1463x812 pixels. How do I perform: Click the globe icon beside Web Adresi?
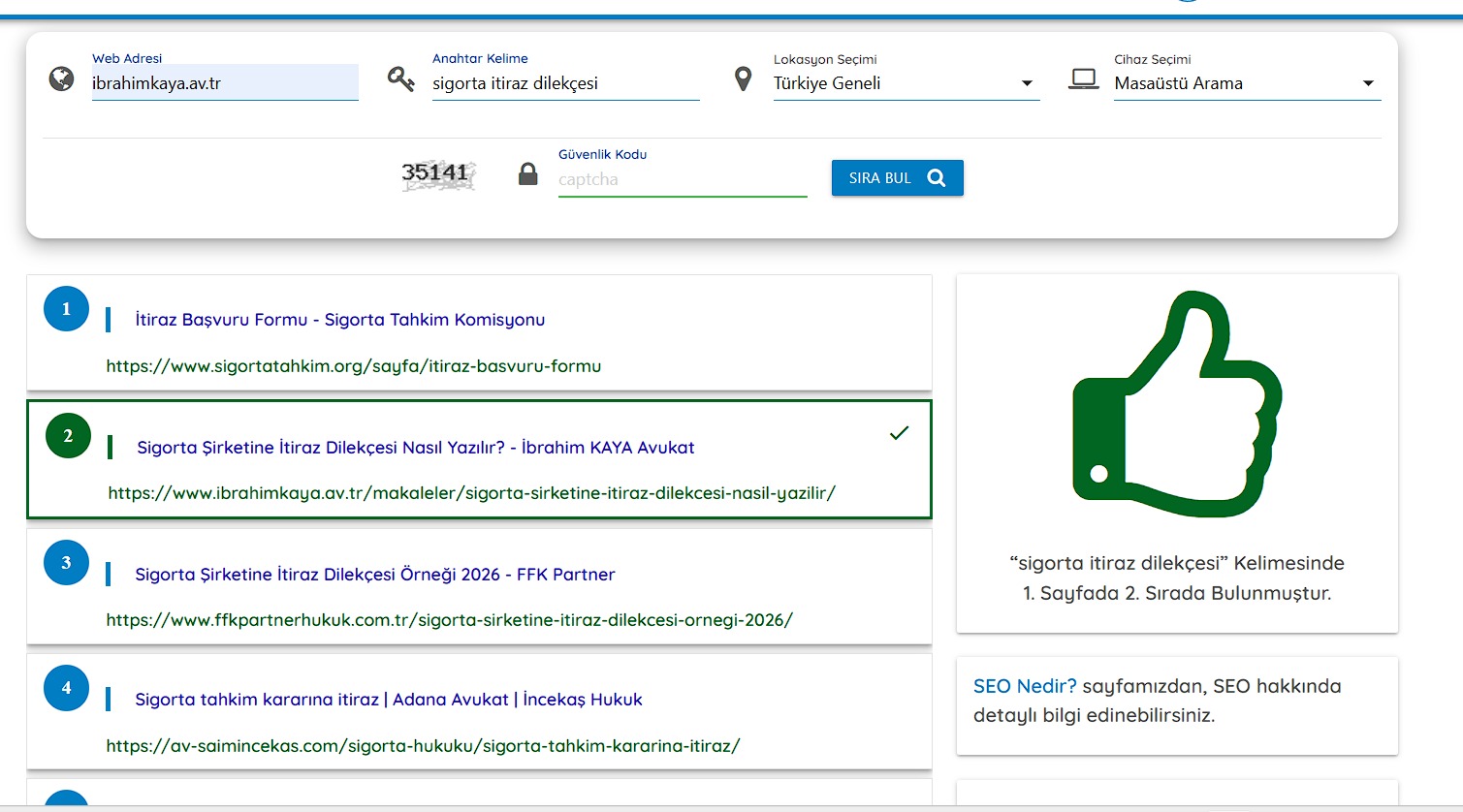[61, 79]
